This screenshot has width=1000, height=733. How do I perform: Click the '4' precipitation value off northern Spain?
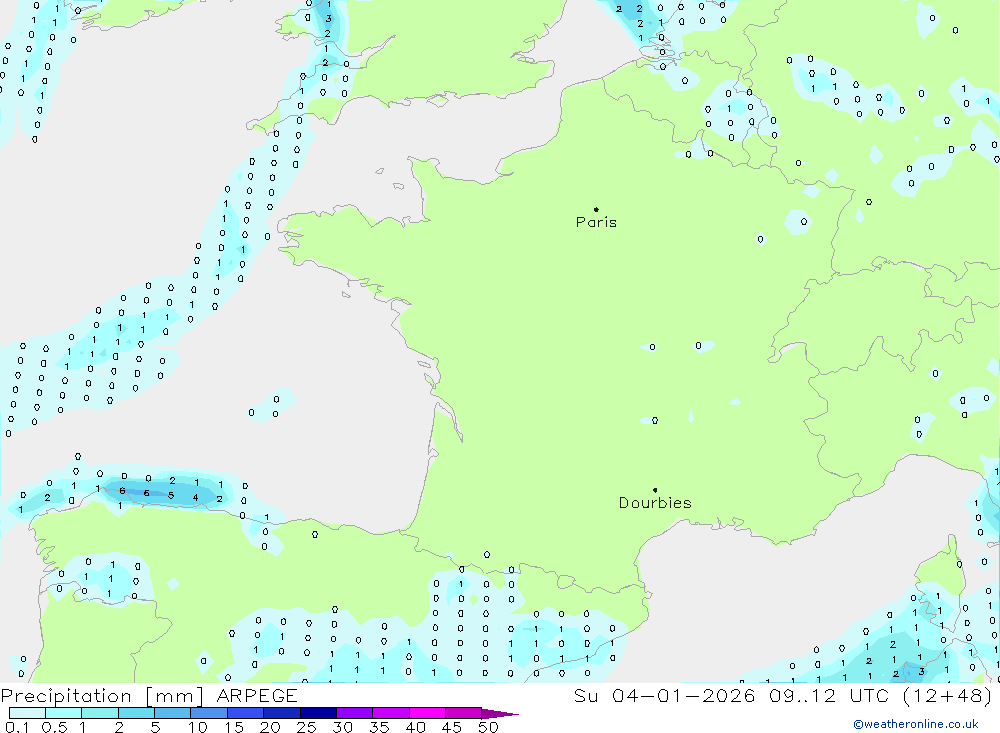pos(195,498)
